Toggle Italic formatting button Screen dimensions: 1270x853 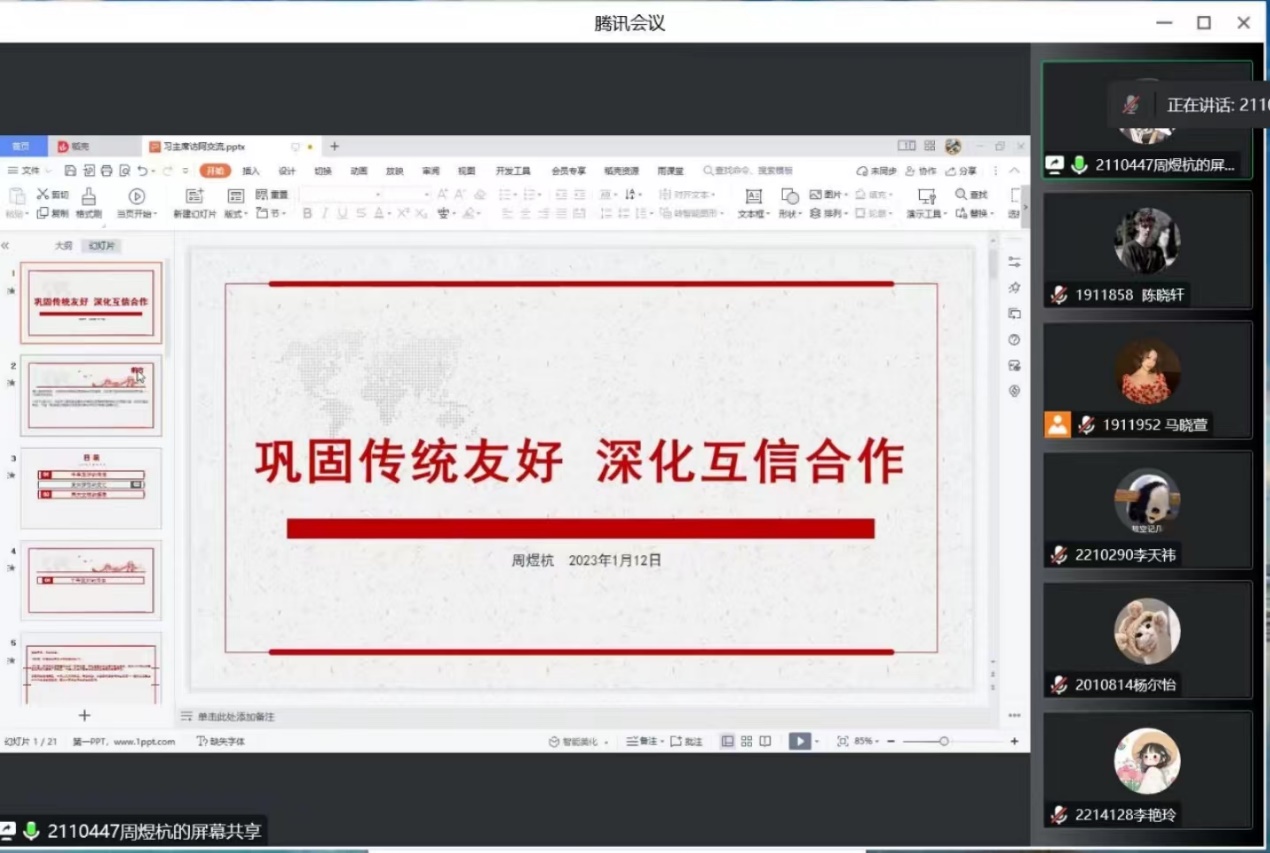point(325,214)
